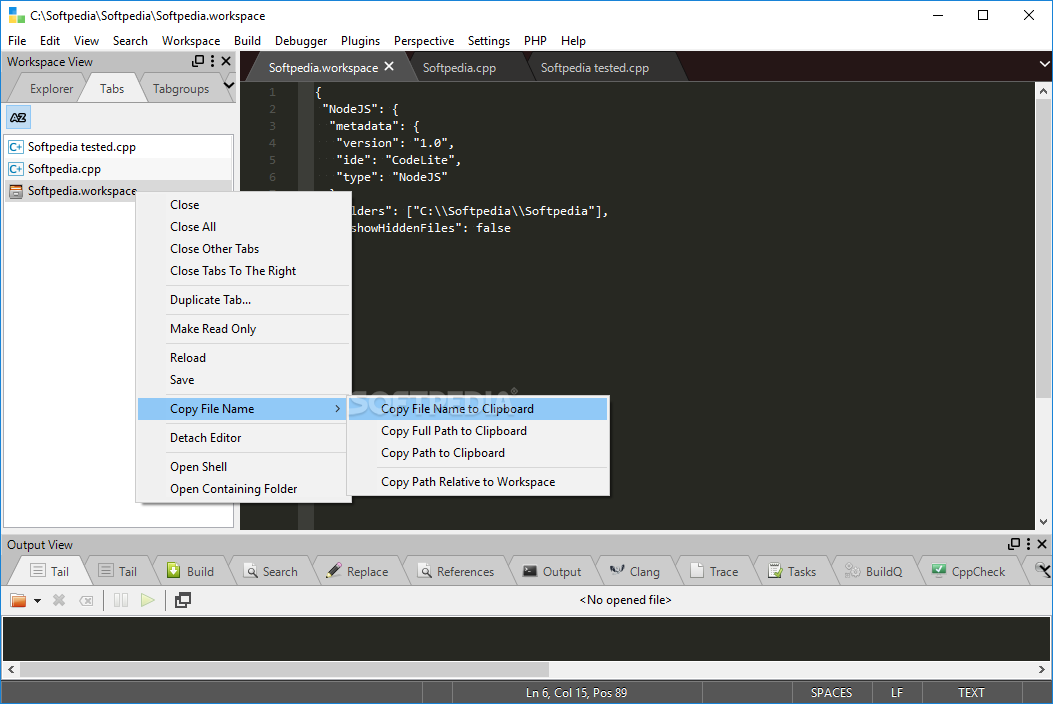Image resolution: width=1053 pixels, height=704 pixels.
Task: Click the LF line ending indicator
Action: click(897, 693)
